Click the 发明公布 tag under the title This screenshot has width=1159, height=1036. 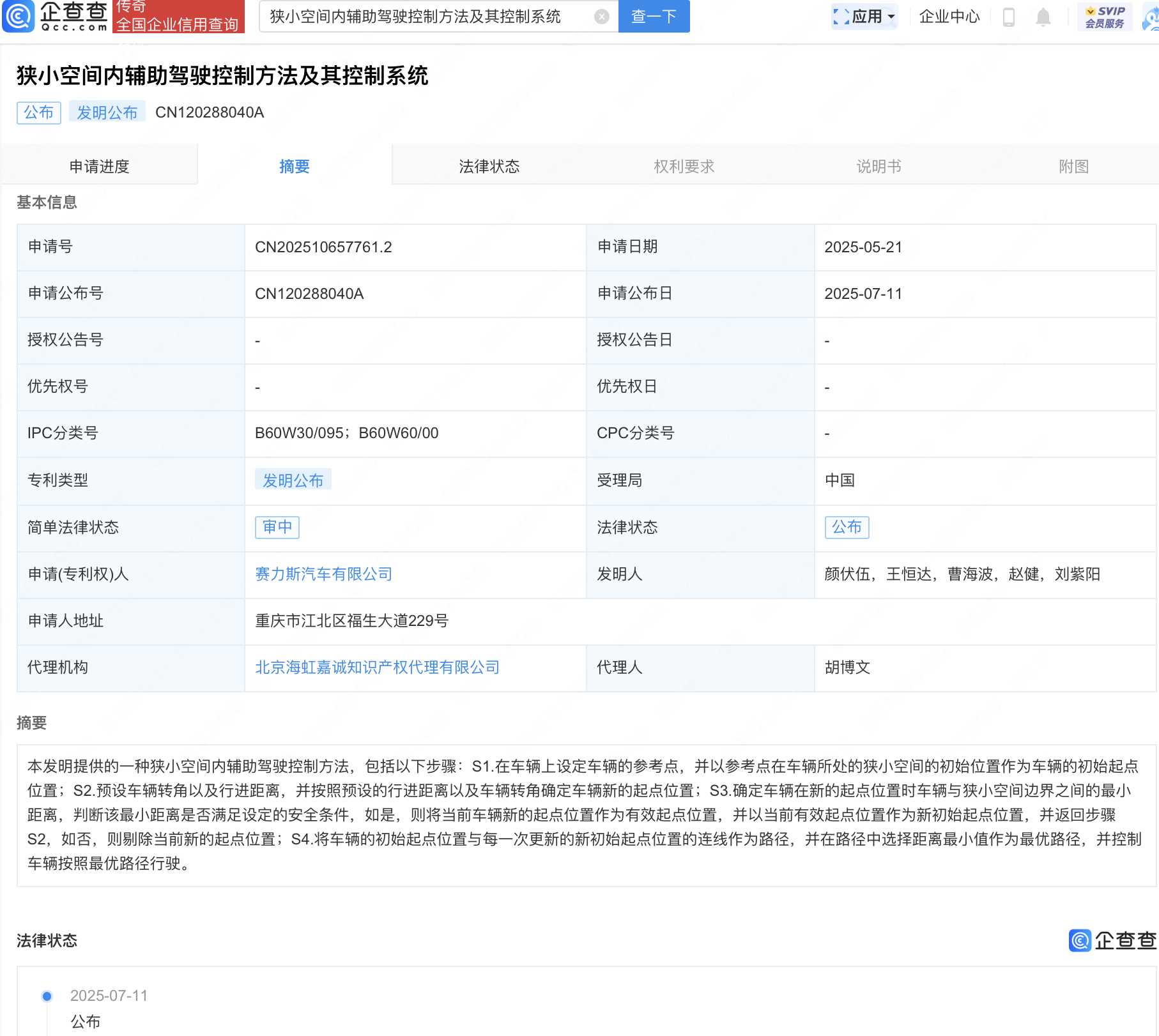(107, 112)
